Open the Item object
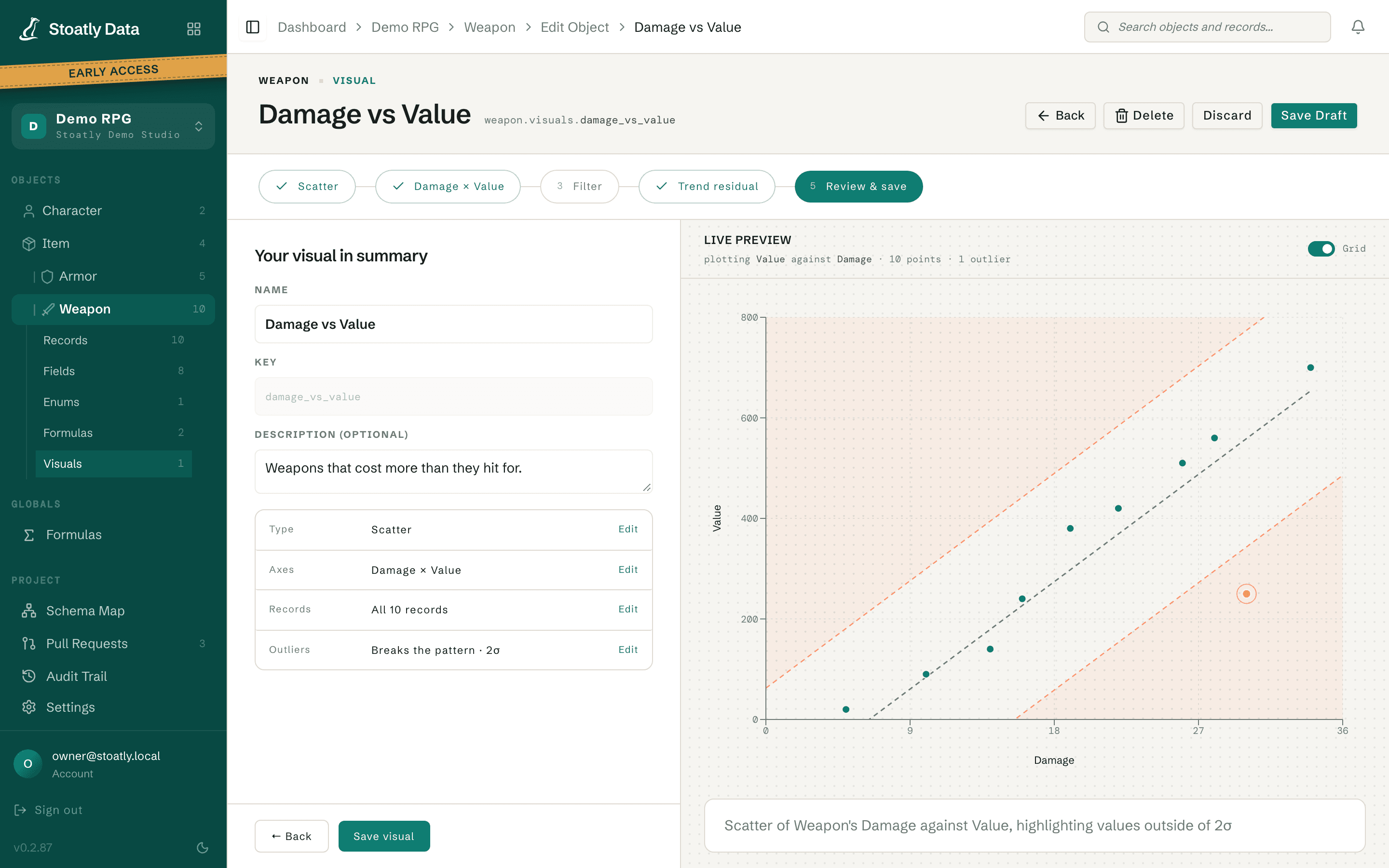1389x868 pixels. click(113, 244)
